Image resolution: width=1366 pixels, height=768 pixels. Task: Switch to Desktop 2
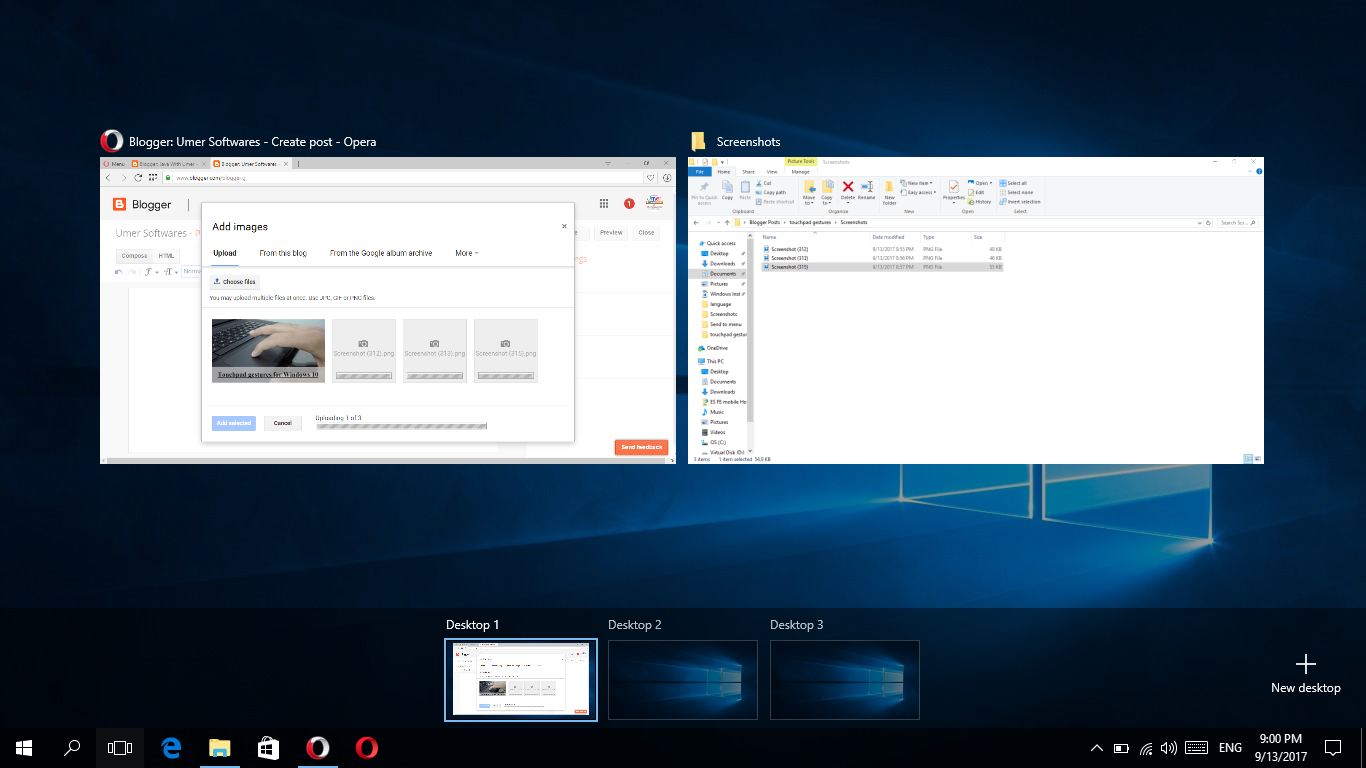683,680
